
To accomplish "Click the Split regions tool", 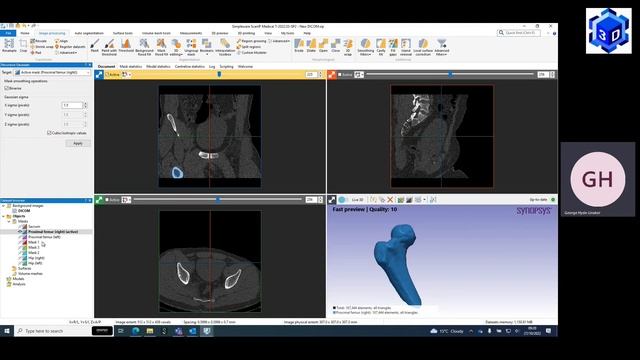I will tap(249, 47).
